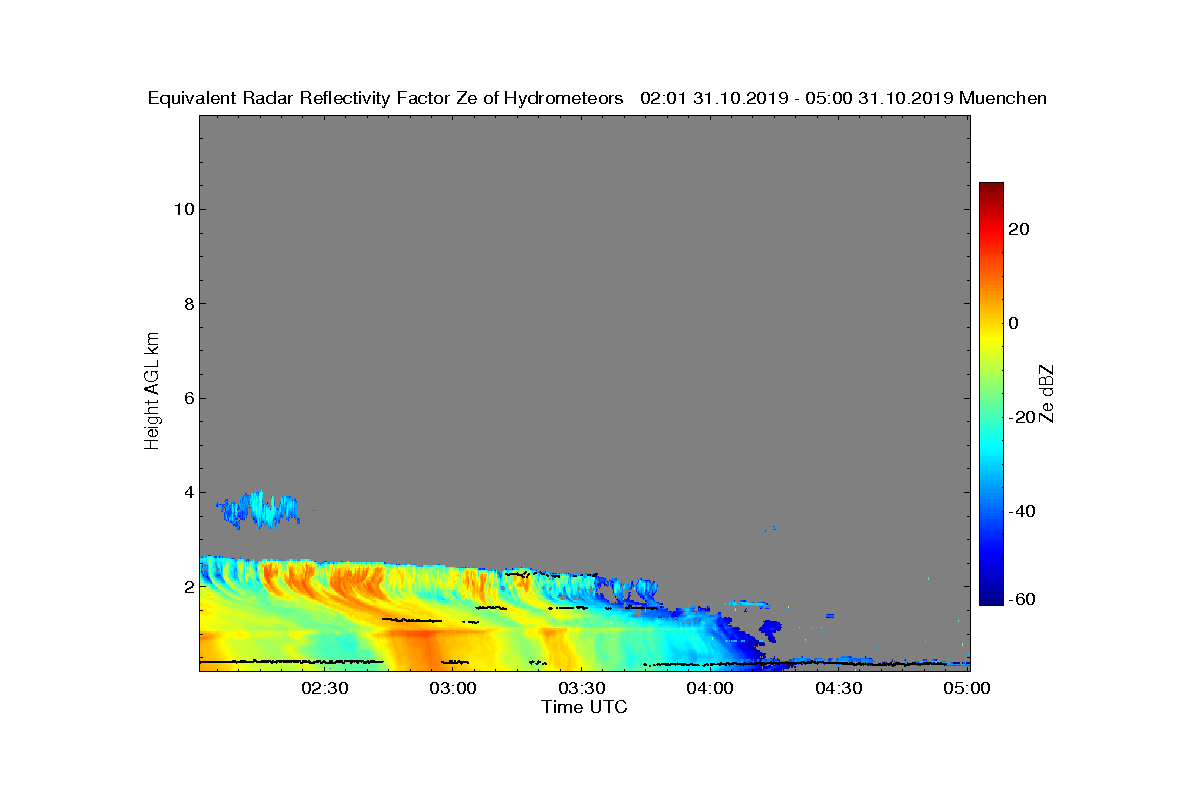This screenshot has width=1200, height=800.
Task: Click the -40 dBZ colorbar label
Action: click(x=1019, y=512)
